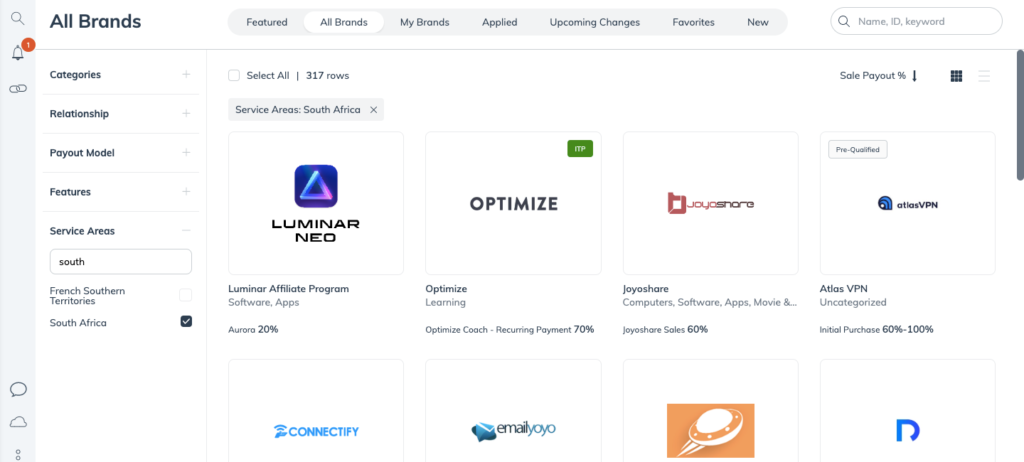Viewport: 1024px width, 462px height.
Task: Switch to the My Brands tab
Action: pos(424,22)
